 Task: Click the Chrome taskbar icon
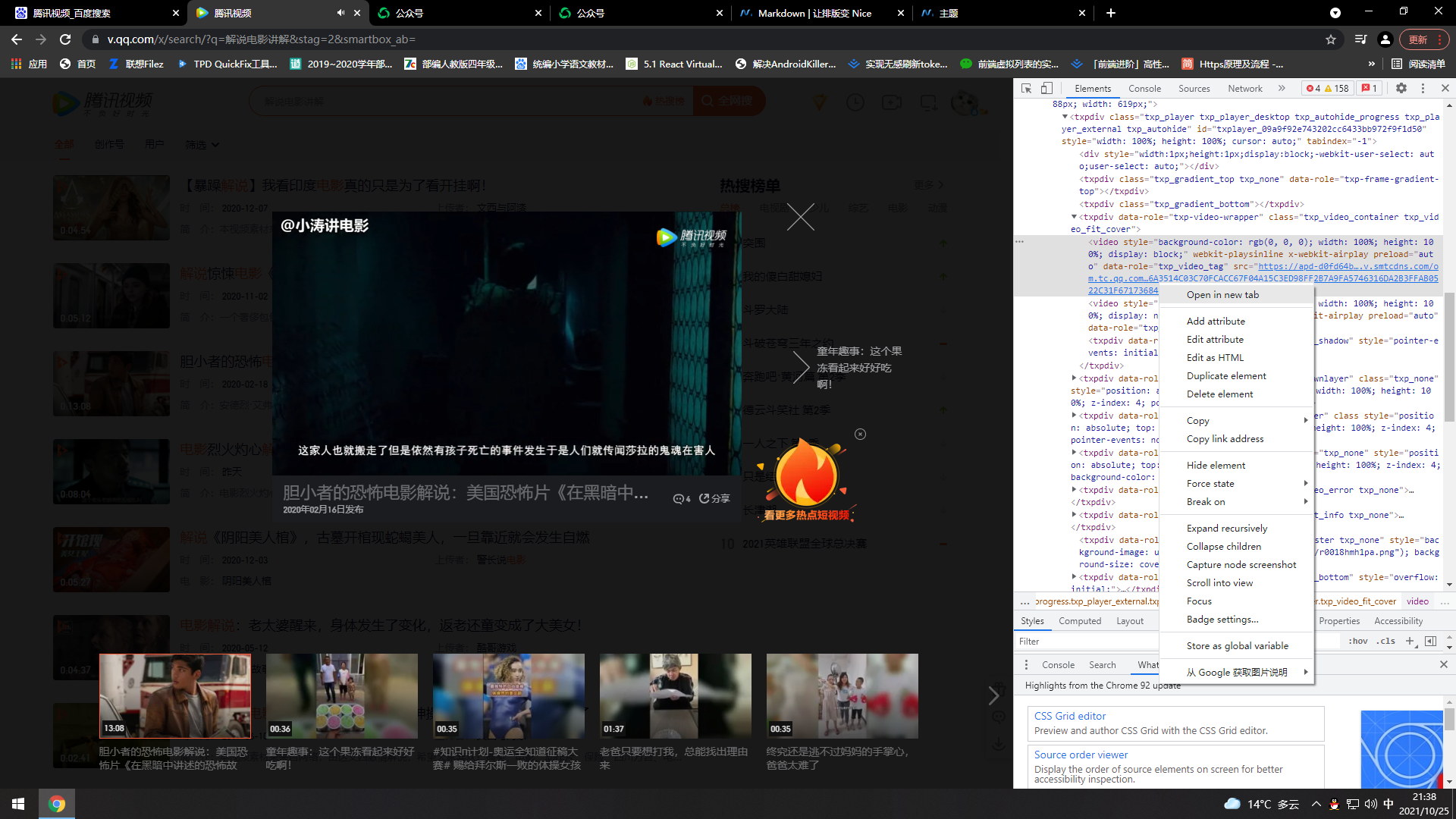[x=57, y=804]
